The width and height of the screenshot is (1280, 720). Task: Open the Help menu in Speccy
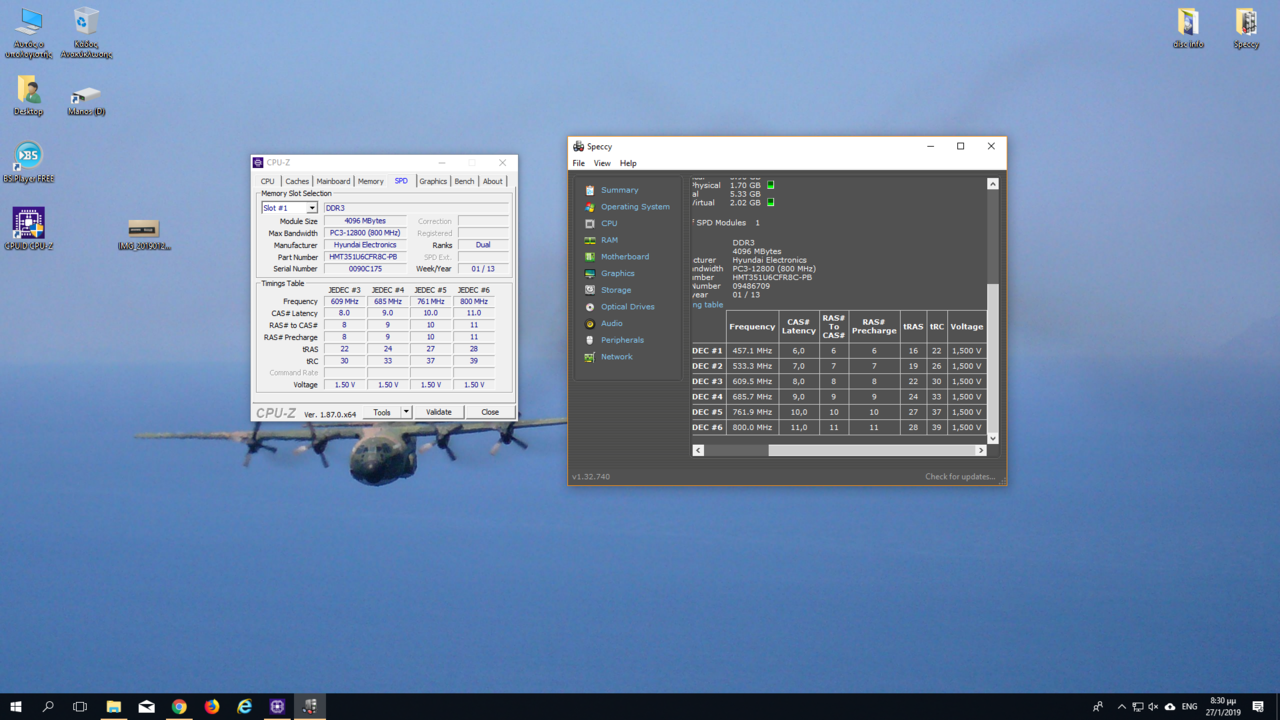(x=628, y=163)
